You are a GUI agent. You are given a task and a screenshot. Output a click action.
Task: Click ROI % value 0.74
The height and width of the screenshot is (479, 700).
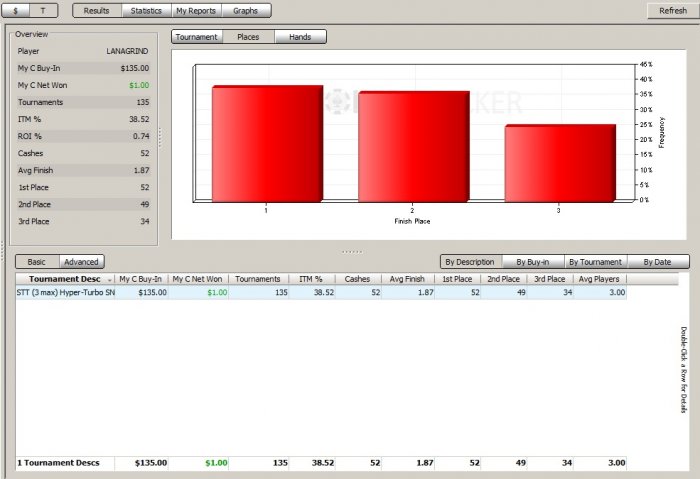point(141,136)
